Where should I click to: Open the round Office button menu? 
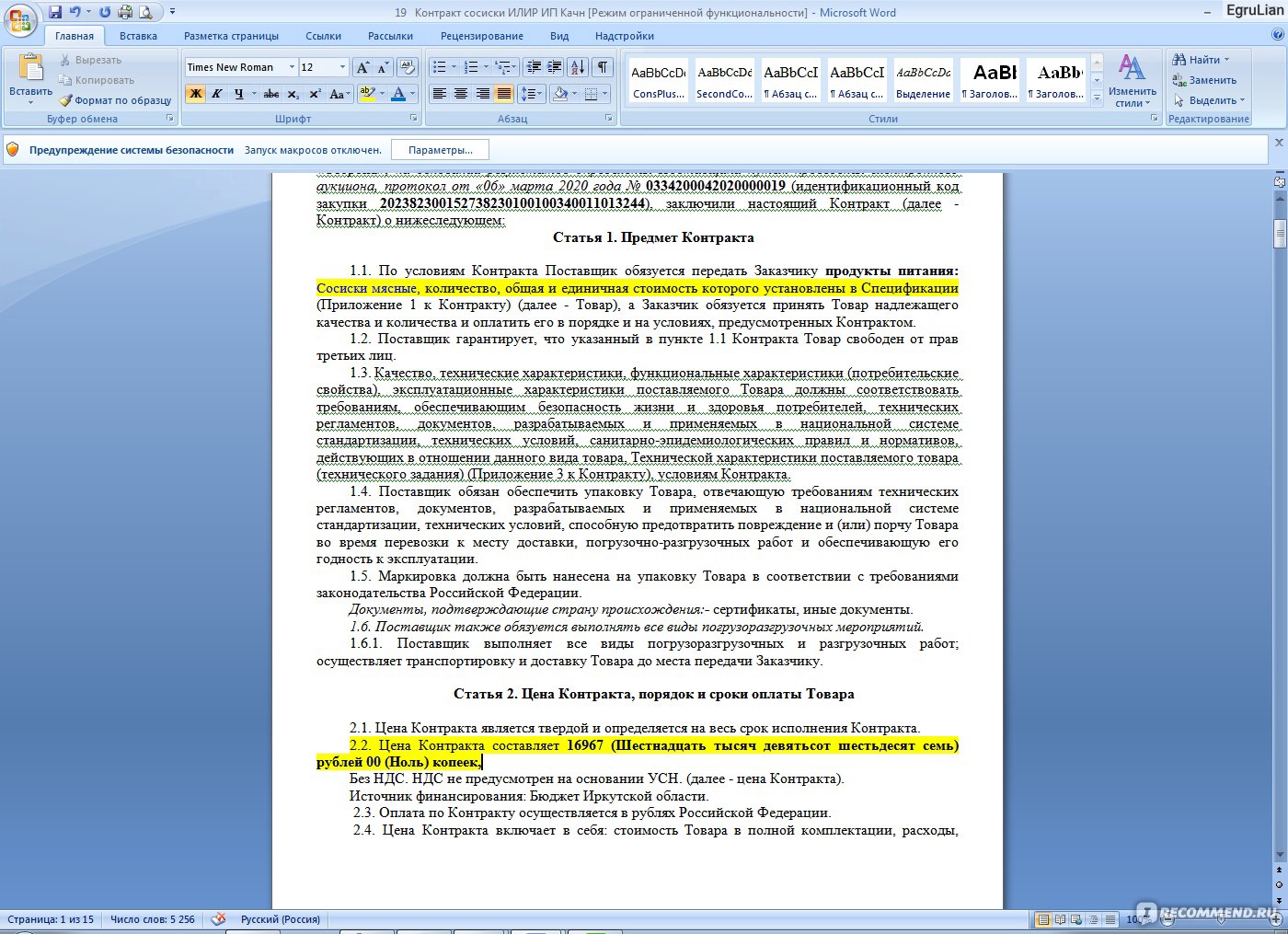19,20
